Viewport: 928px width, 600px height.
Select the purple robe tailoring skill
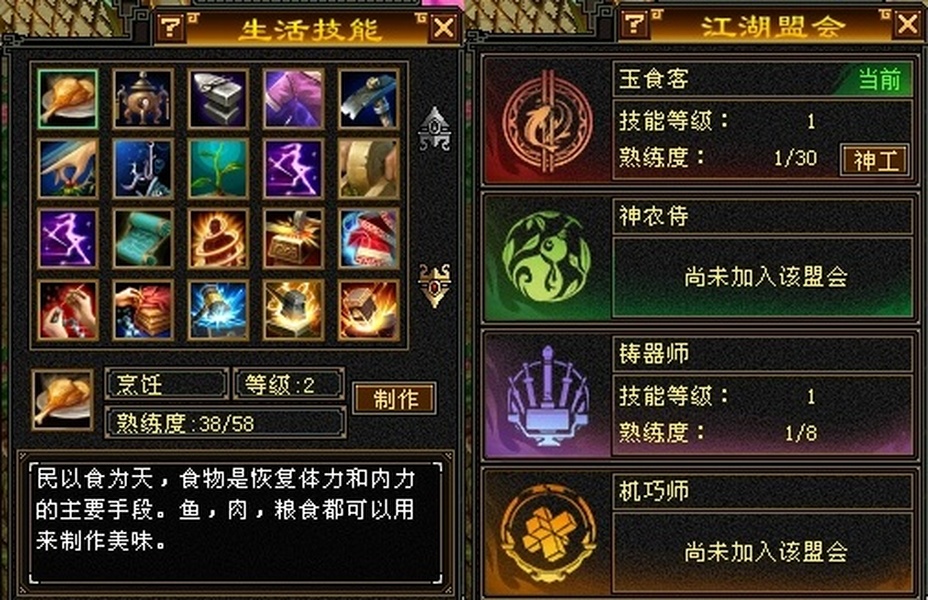pos(293,99)
